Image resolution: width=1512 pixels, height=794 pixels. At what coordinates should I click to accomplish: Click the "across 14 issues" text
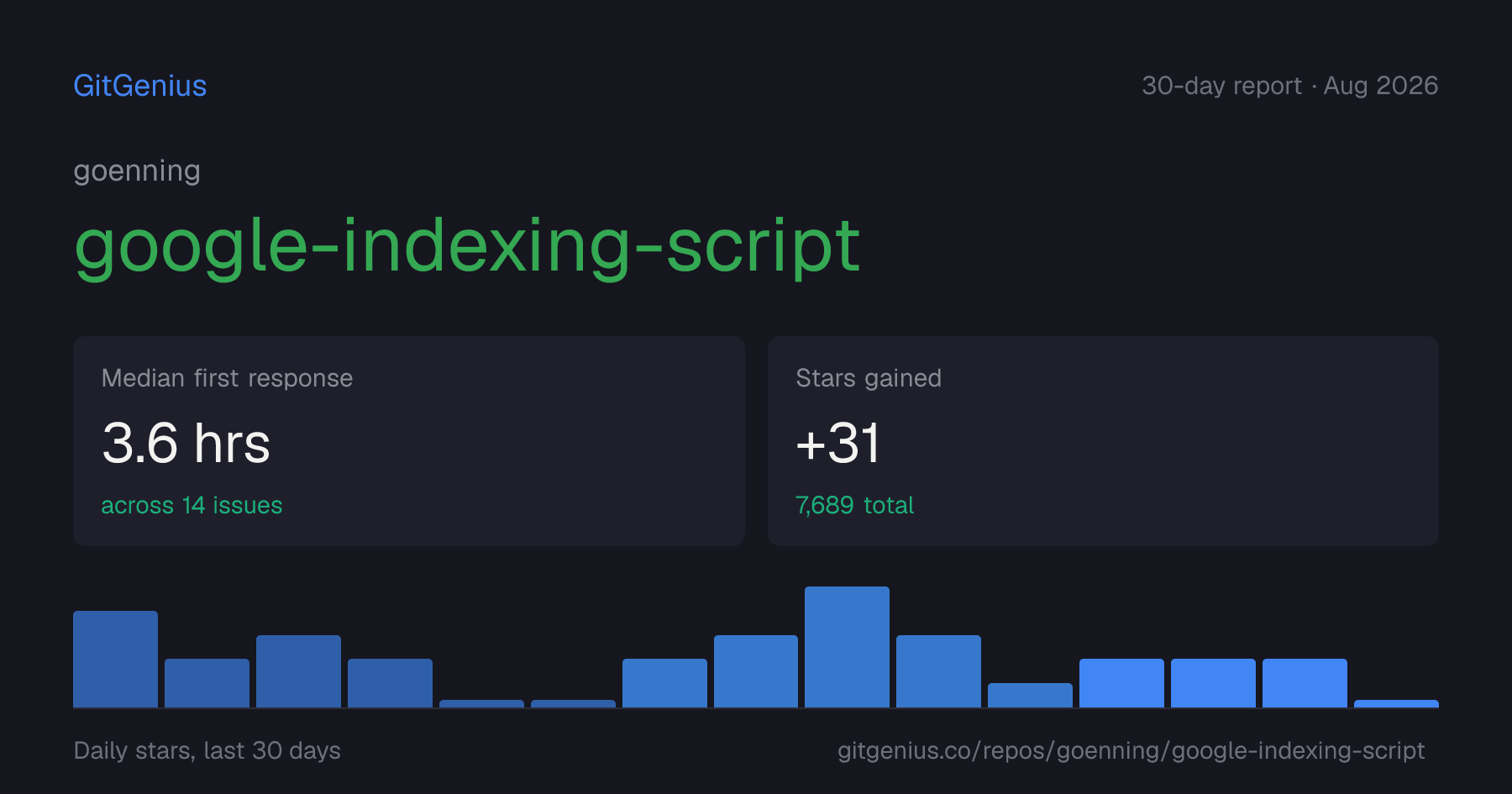point(192,505)
